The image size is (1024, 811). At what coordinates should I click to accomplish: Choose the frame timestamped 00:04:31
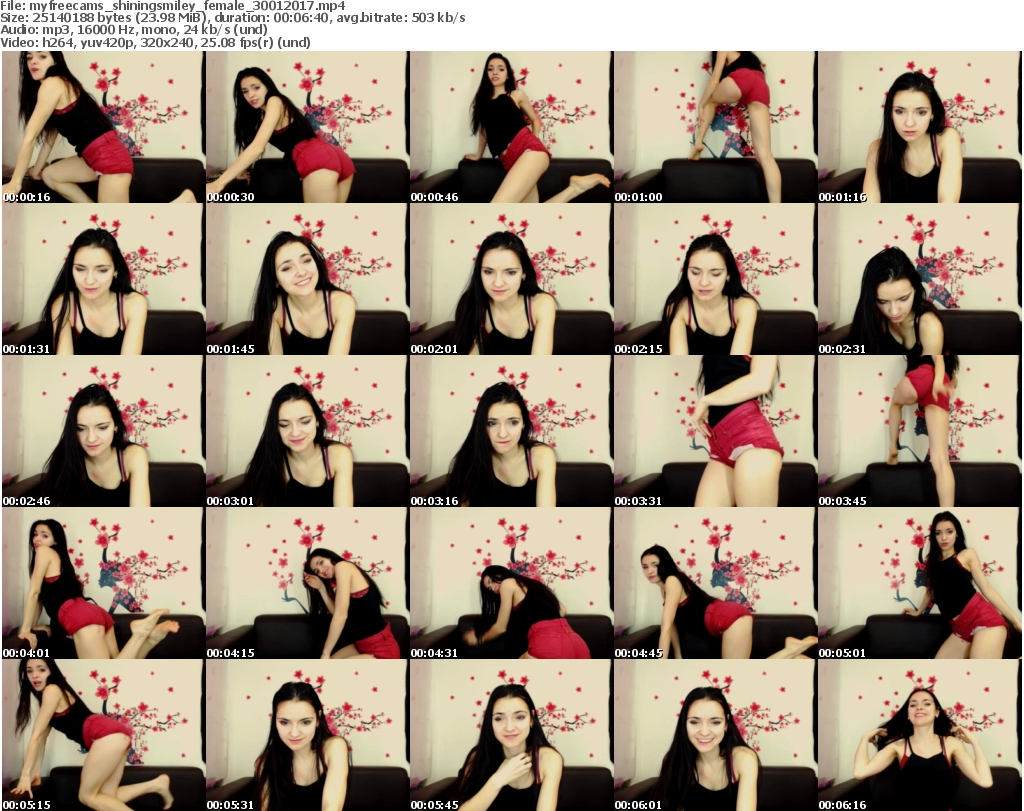click(511, 583)
